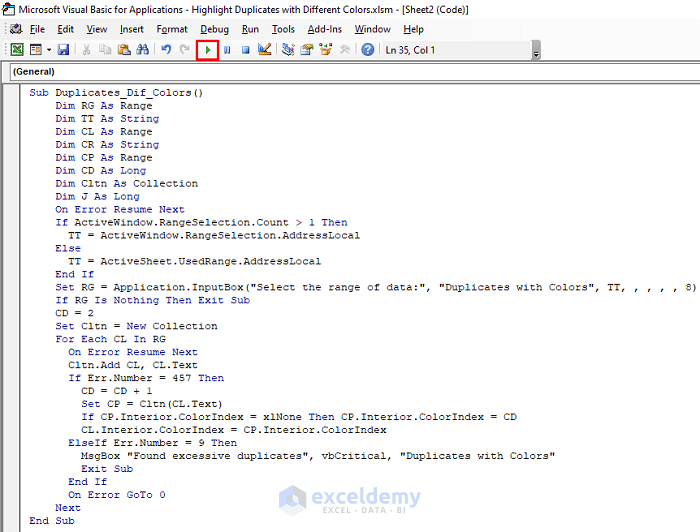Viewport: 700px width, 532px height.
Task: Click the Cut scissors icon
Action: click(x=87, y=50)
